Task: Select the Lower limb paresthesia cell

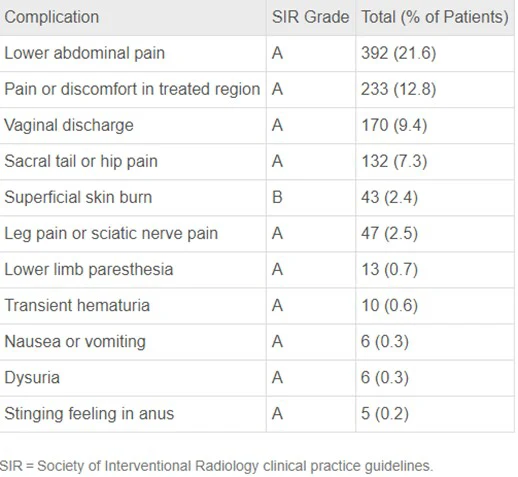Action: 89,269
